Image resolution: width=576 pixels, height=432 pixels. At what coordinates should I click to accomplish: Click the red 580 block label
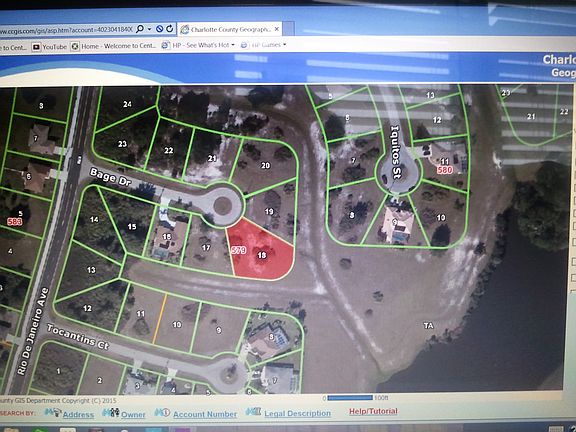(444, 170)
